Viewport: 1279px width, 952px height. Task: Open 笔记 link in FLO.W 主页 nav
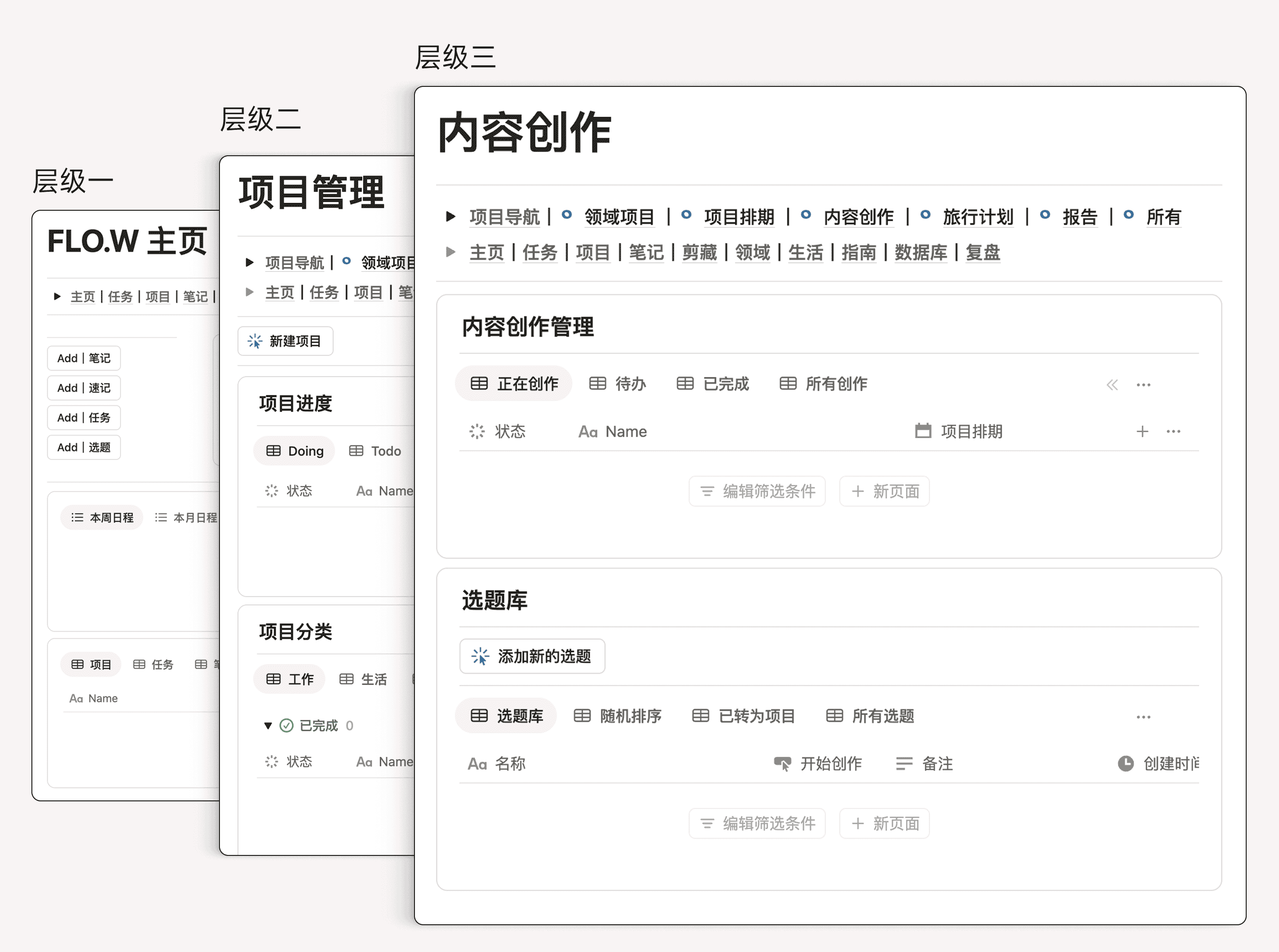pos(195,296)
